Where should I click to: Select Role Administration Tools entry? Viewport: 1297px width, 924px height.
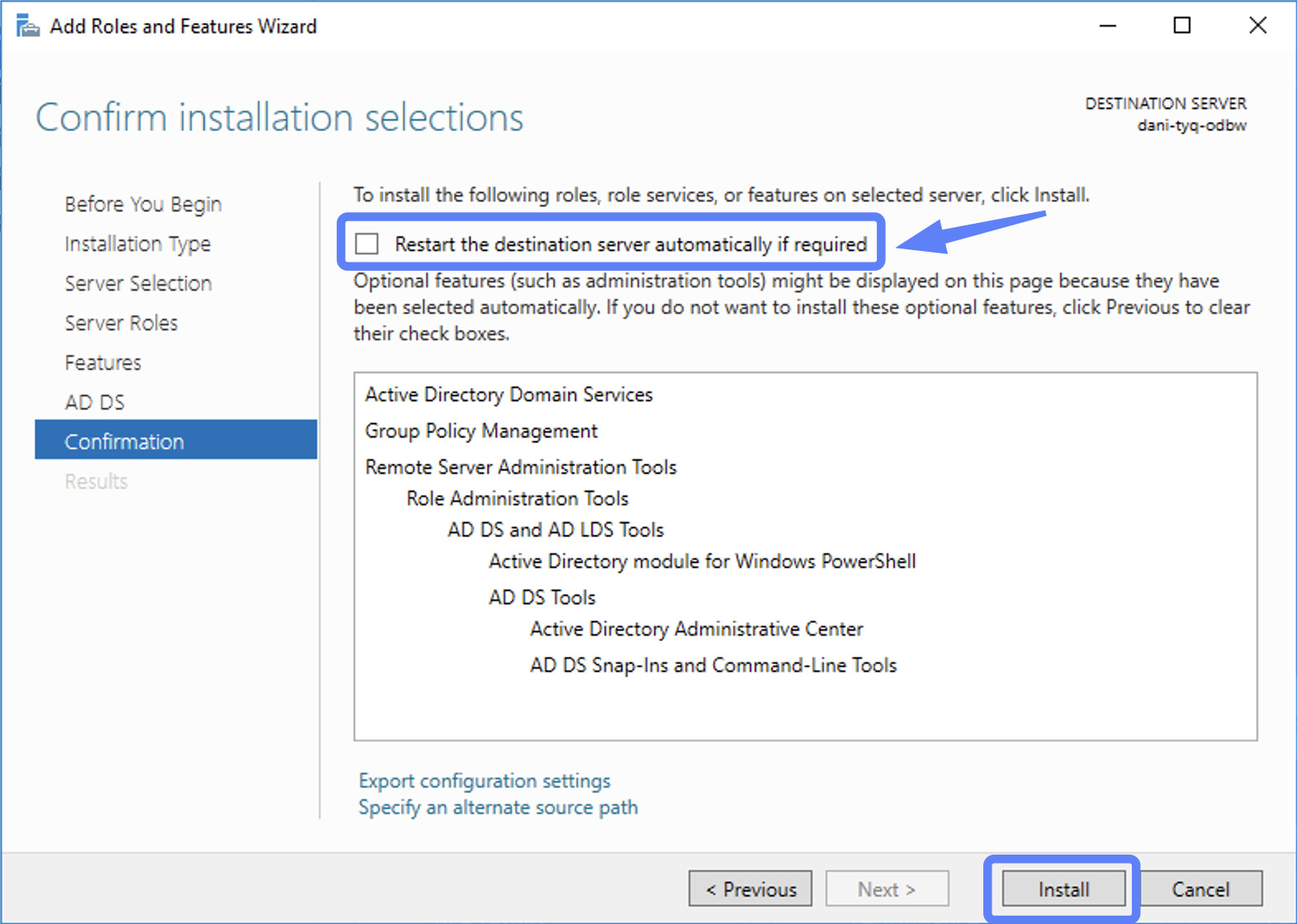click(518, 499)
